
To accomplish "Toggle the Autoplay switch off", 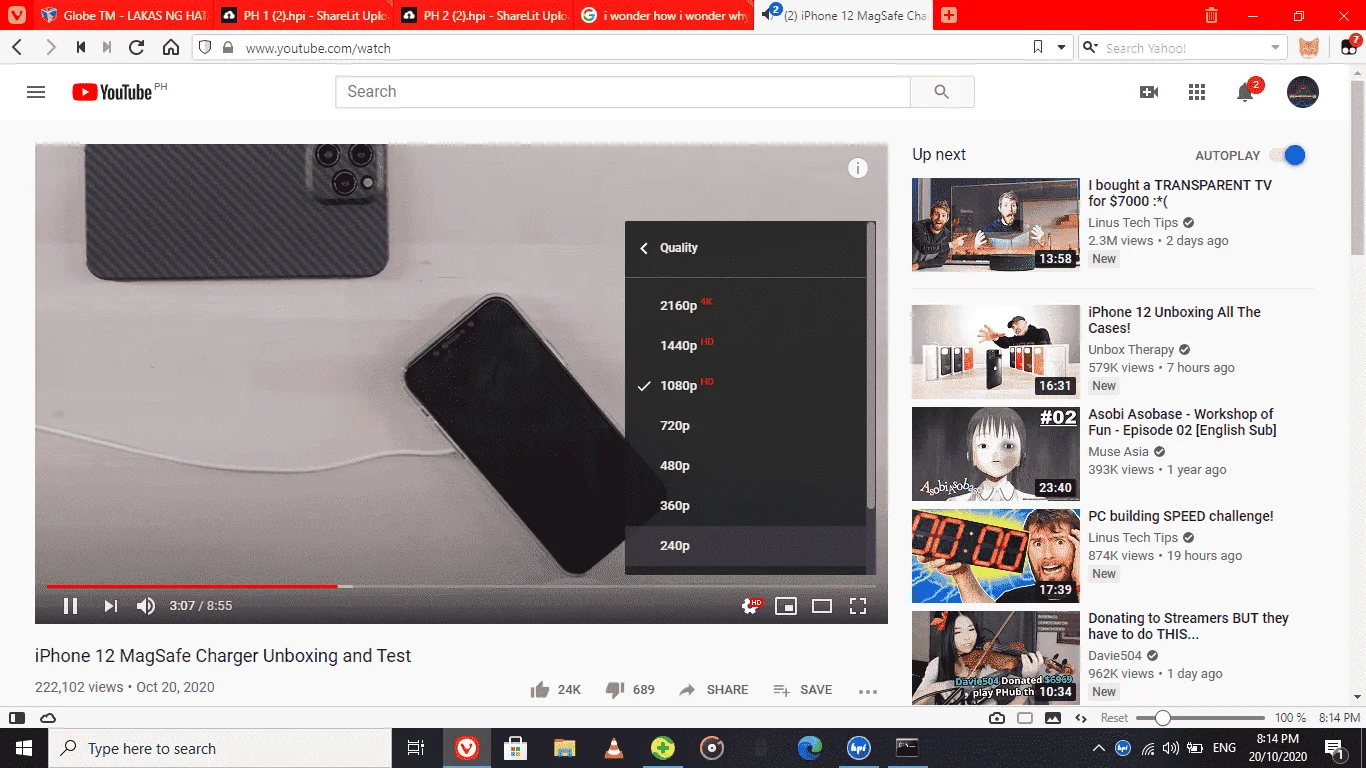I will point(1288,155).
